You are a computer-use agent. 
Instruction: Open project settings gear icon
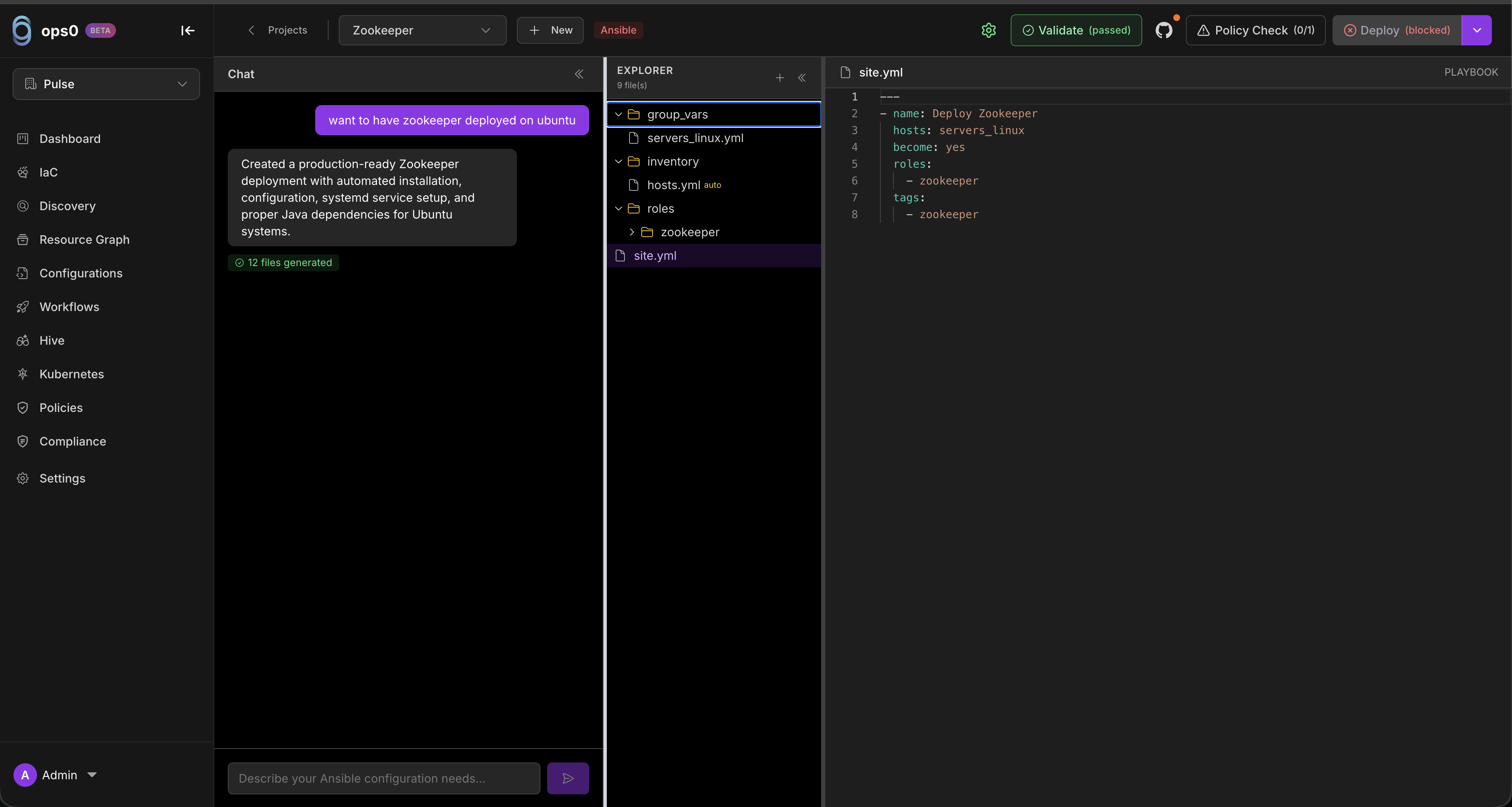coord(988,30)
